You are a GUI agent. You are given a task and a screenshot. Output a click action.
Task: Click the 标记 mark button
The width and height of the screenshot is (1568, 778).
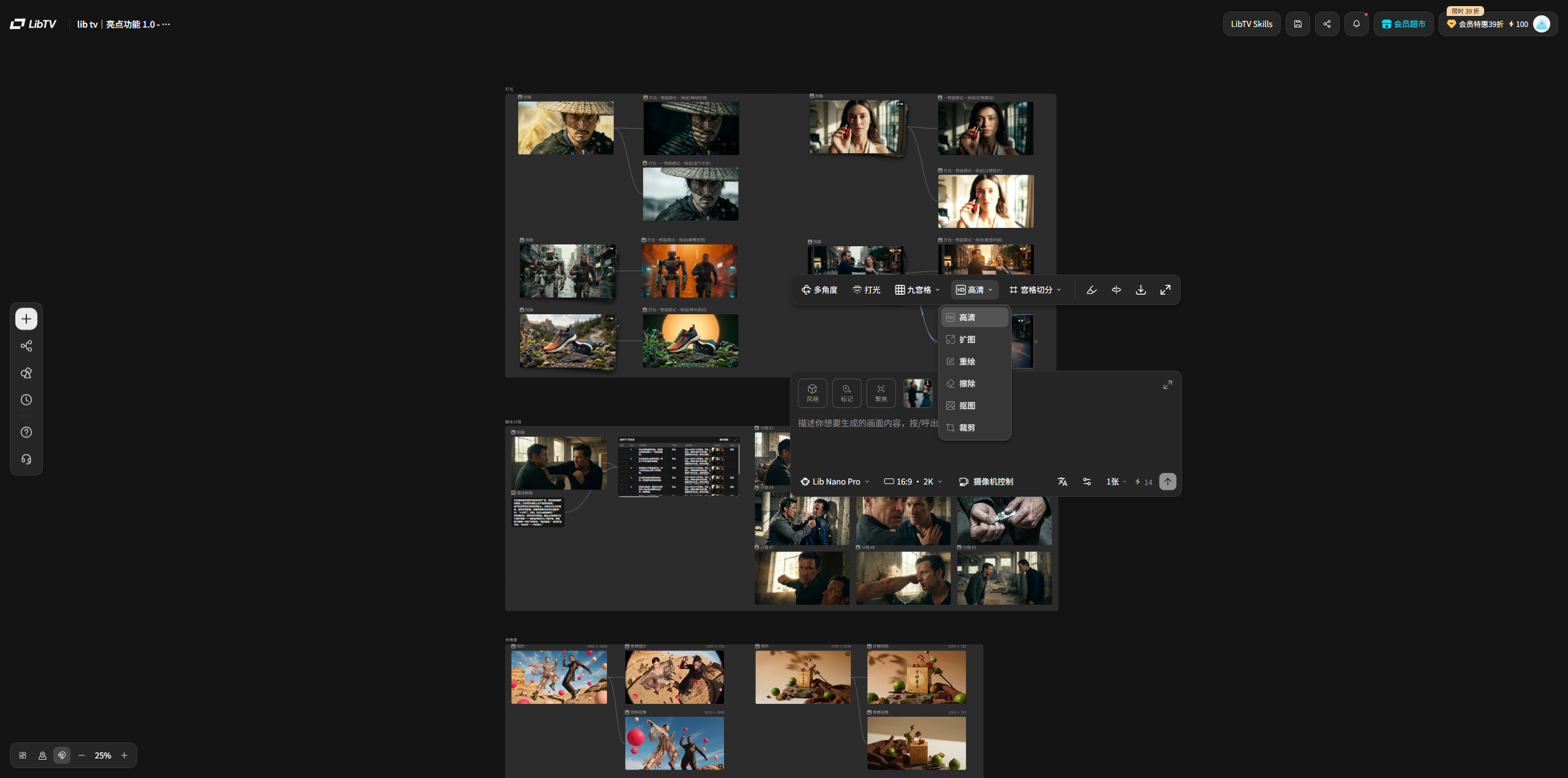pos(847,393)
